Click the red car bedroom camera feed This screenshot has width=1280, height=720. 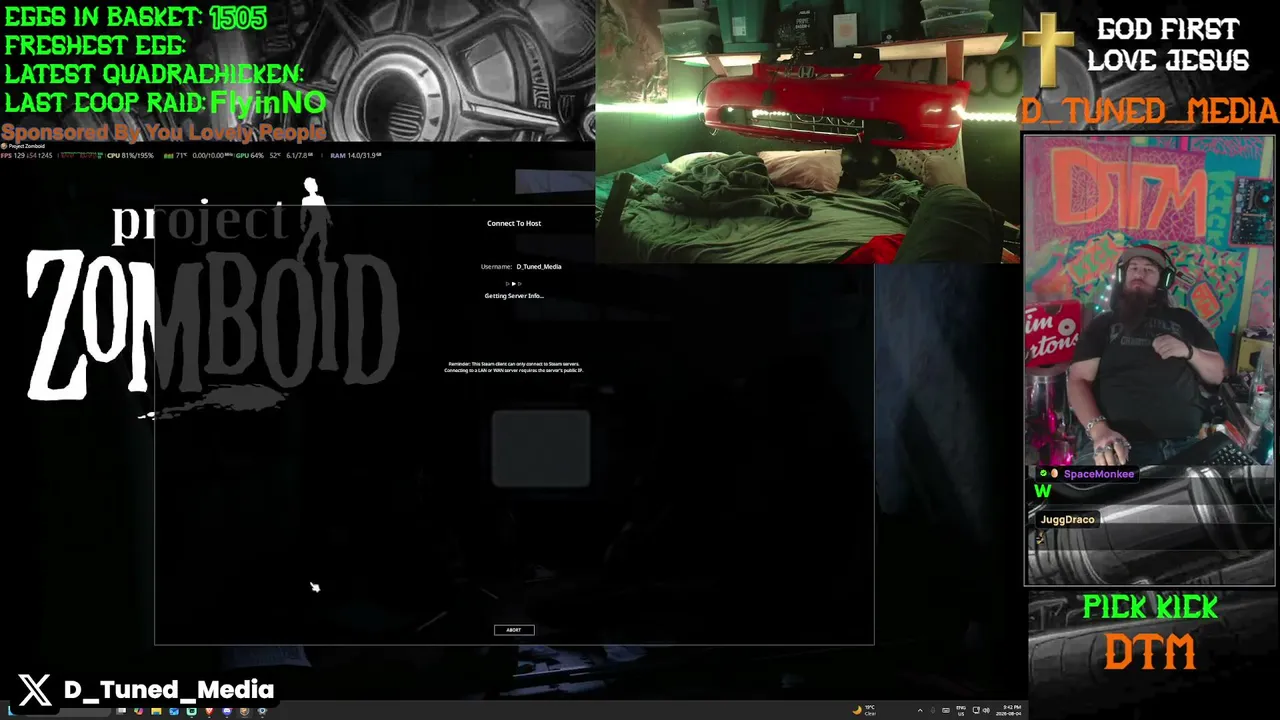click(808, 131)
